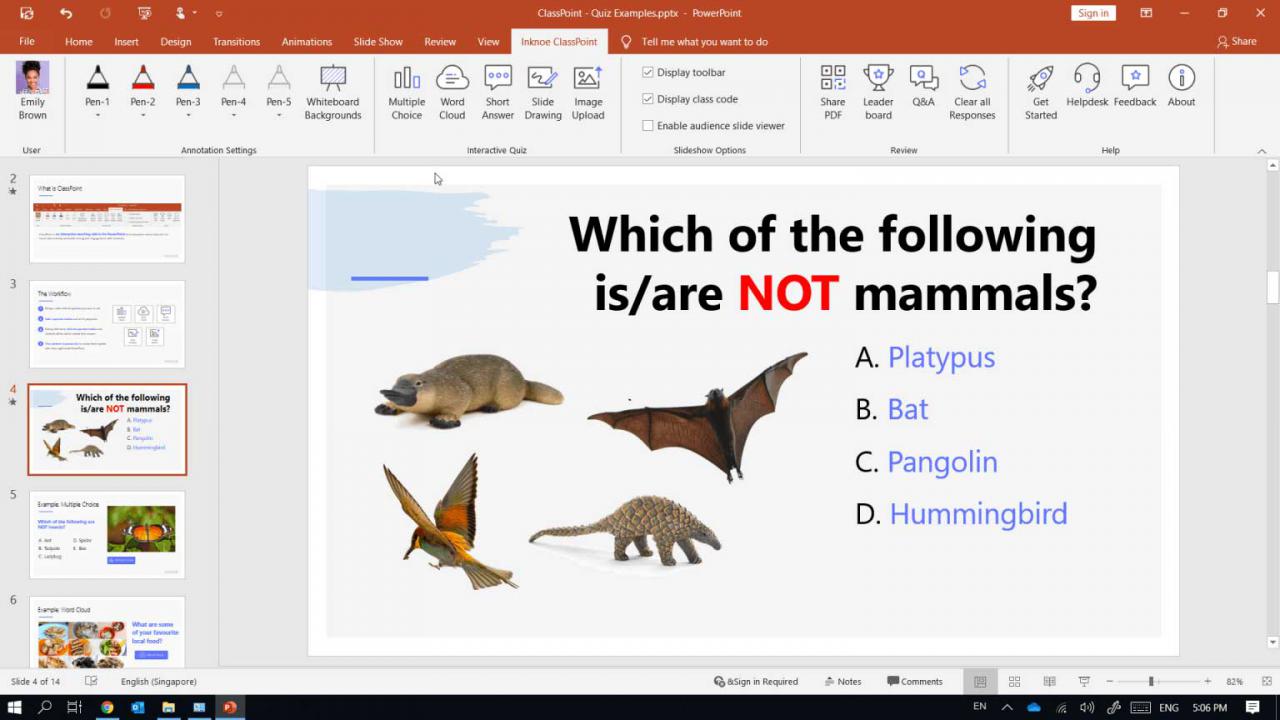Click the Save icon in title bar
This screenshot has height=720, width=1280.
(27, 13)
